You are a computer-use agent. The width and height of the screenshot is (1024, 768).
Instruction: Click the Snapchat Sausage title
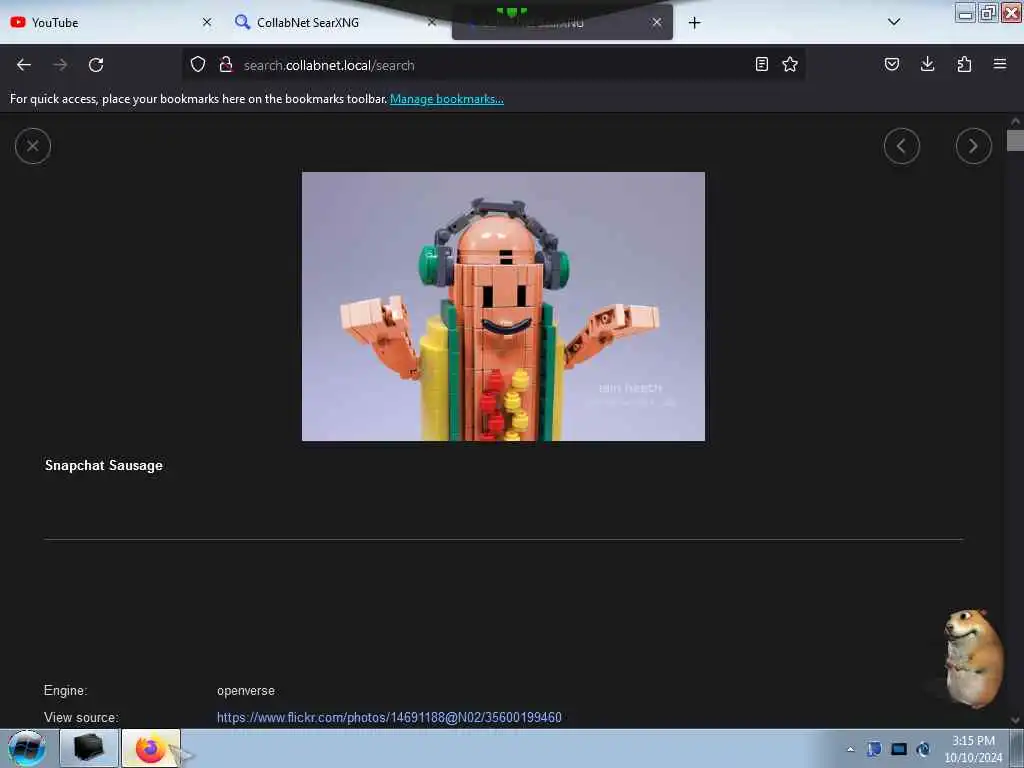[x=104, y=465]
